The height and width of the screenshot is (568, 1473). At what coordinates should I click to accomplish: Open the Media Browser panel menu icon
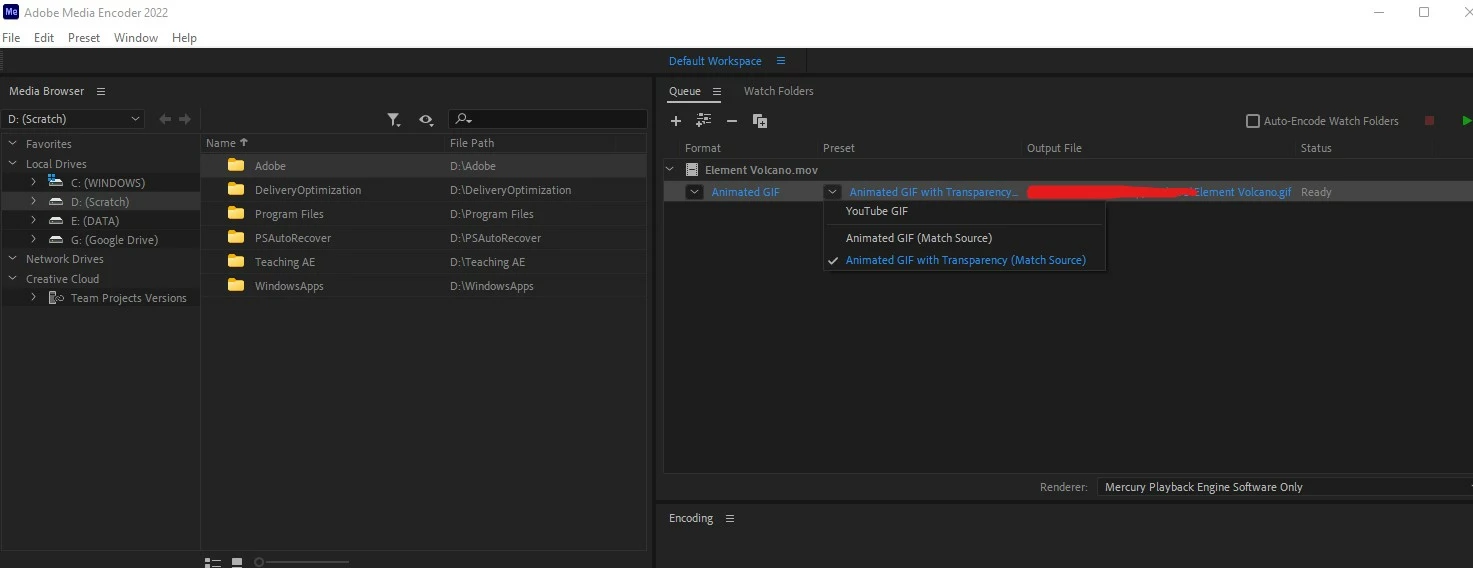coord(101,91)
